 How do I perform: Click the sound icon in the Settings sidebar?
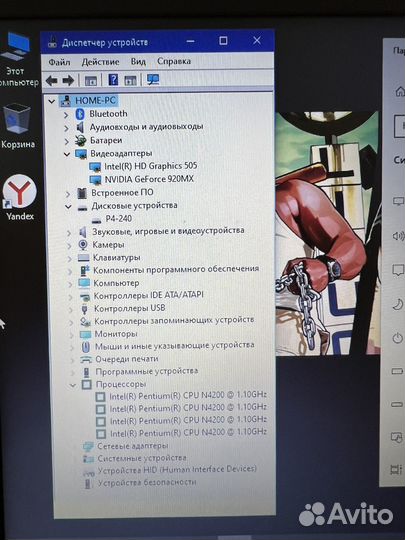(398, 236)
